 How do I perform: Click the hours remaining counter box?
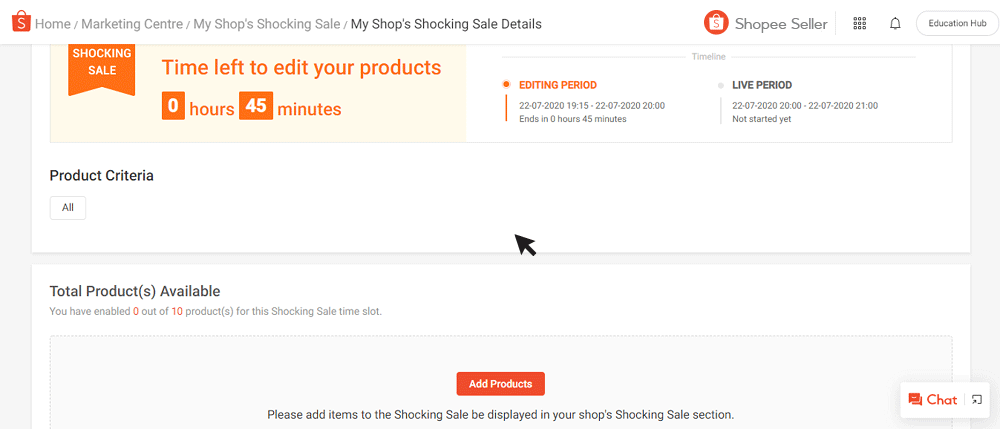[173, 107]
